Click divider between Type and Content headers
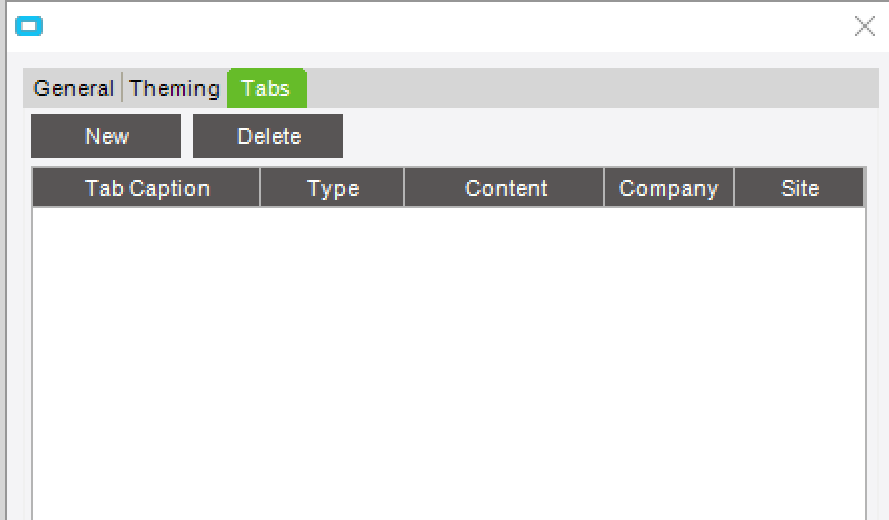889x520 pixels. coord(404,188)
